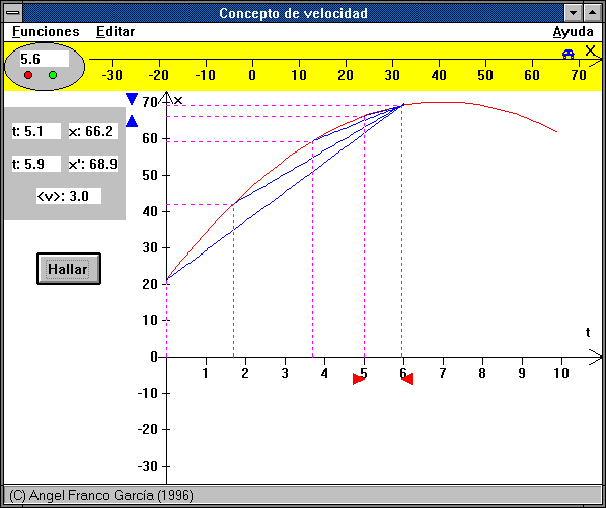Select the t: 5.1 field
Image resolution: width=606 pixels, height=508 pixels.
click(36, 131)
